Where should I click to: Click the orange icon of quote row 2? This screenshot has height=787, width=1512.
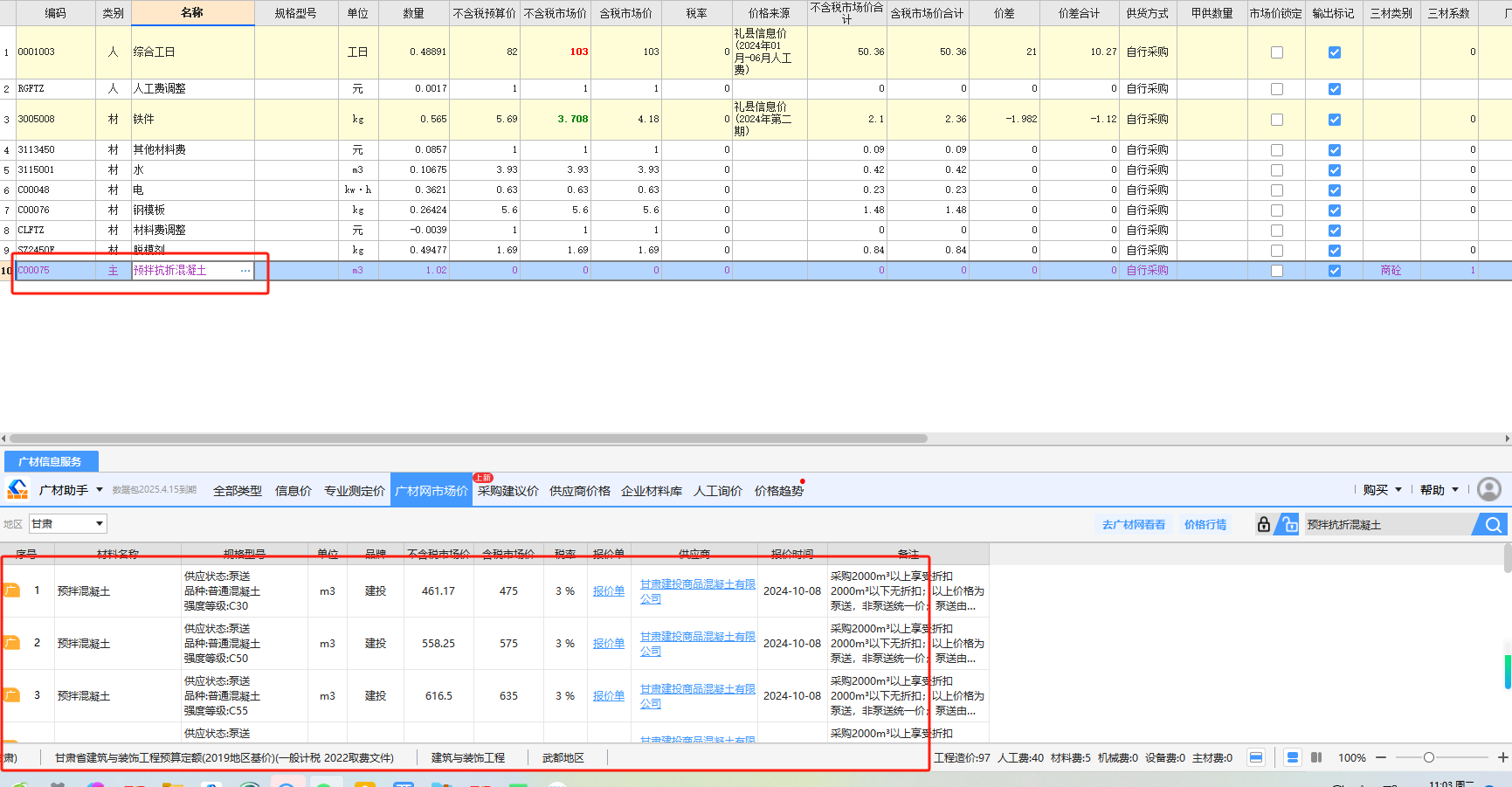point(11,643)
